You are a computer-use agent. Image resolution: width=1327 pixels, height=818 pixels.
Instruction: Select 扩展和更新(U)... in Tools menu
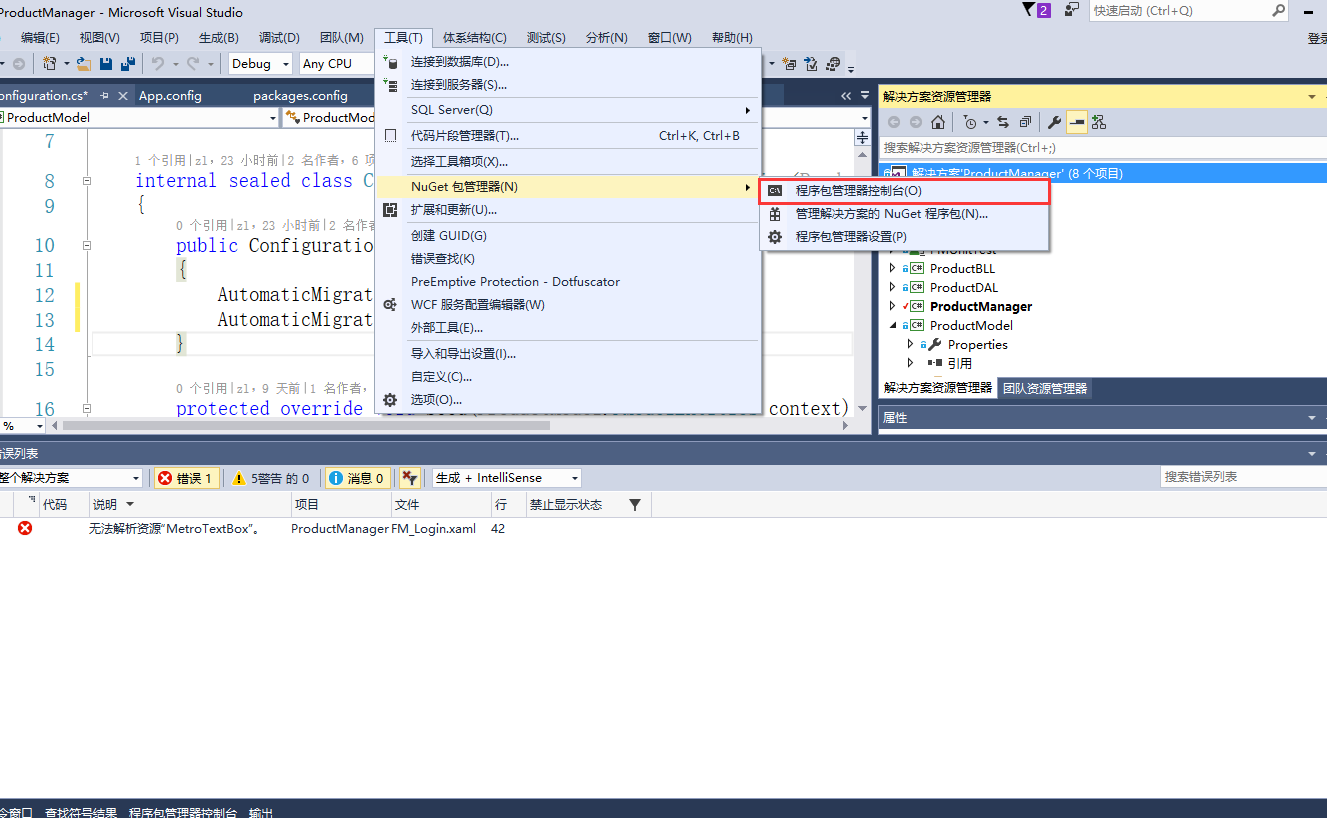568,210
